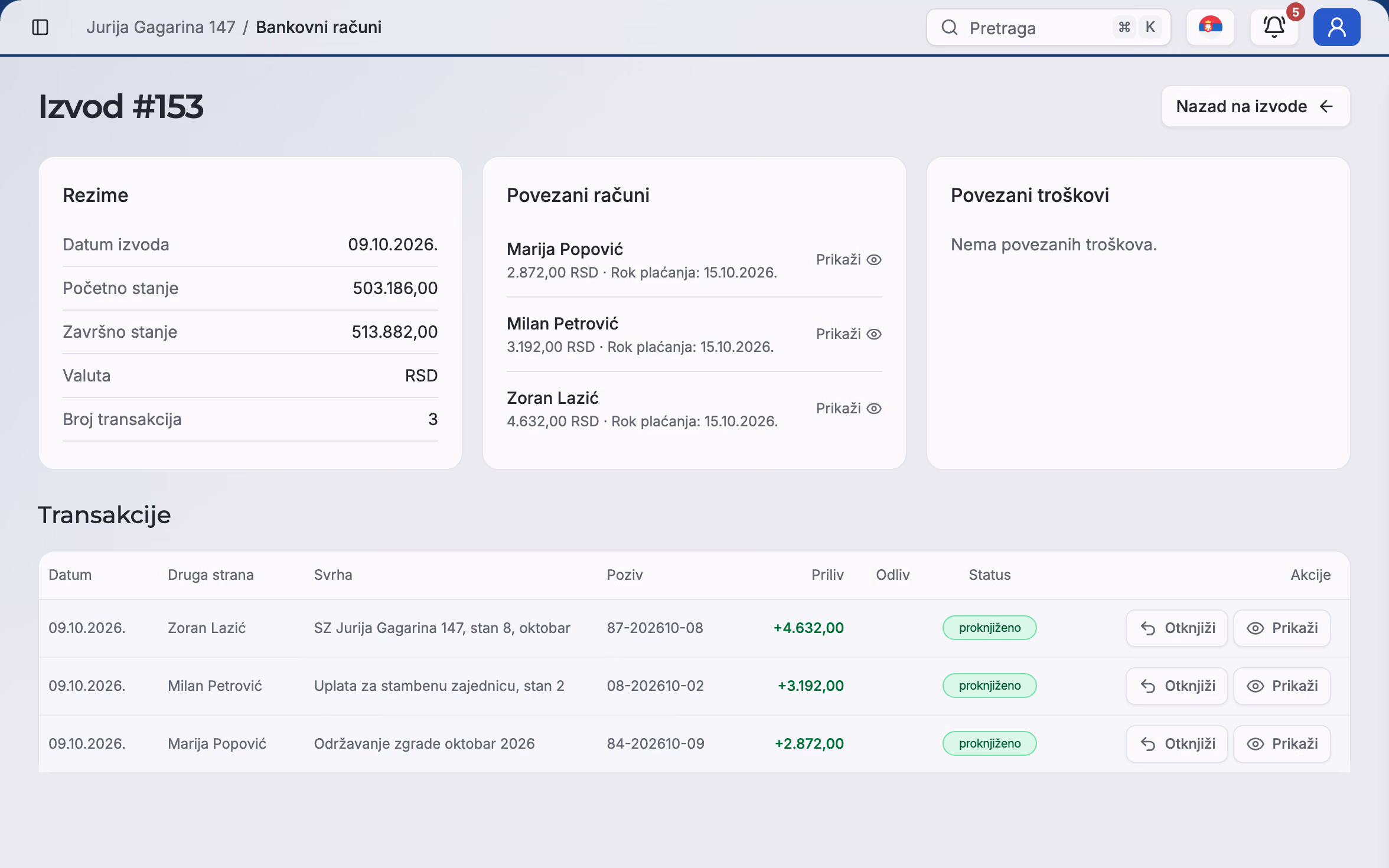Open Bankovni računi breadcrumb
This screenshot has width=1389, height=868.
coord(319,27)
